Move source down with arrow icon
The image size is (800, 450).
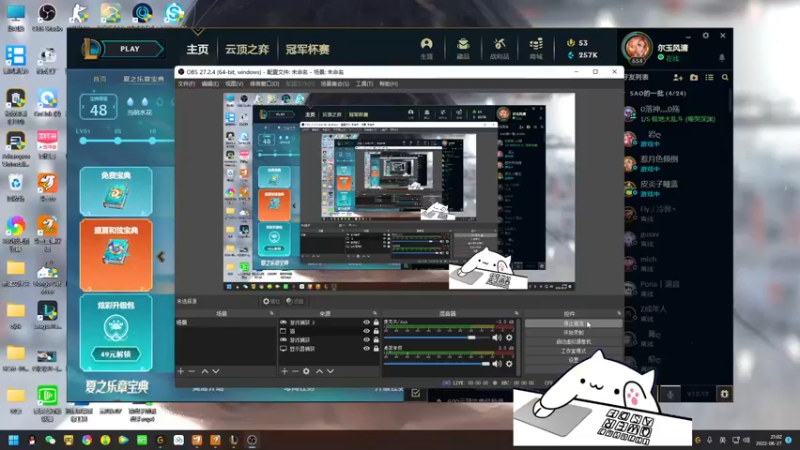[331, 371]
